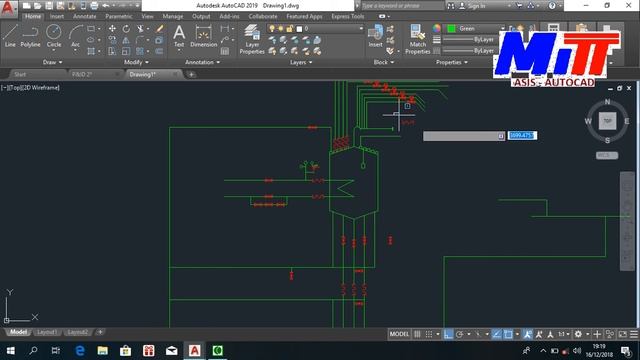
Task: Click the Dimension tool
Action: click(x=204, y=36)
